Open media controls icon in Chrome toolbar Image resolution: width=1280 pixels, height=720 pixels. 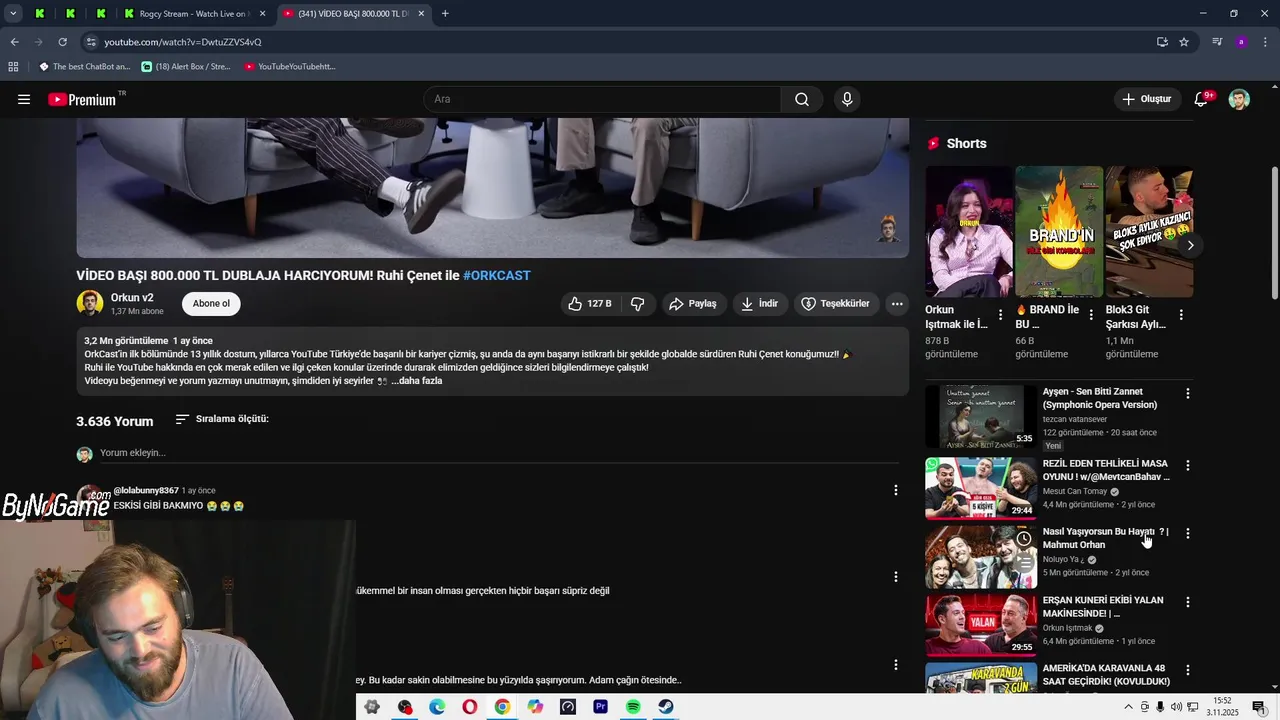(1217, 42)
